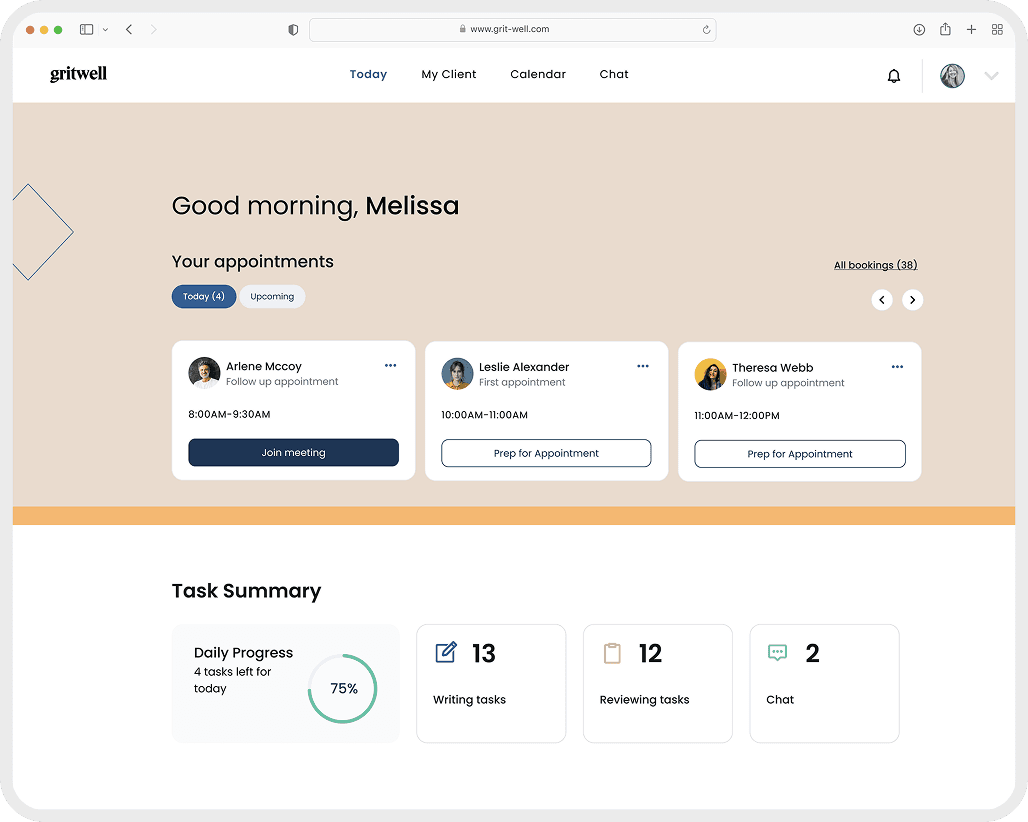Go to the Today nav tab

point(368,74)
